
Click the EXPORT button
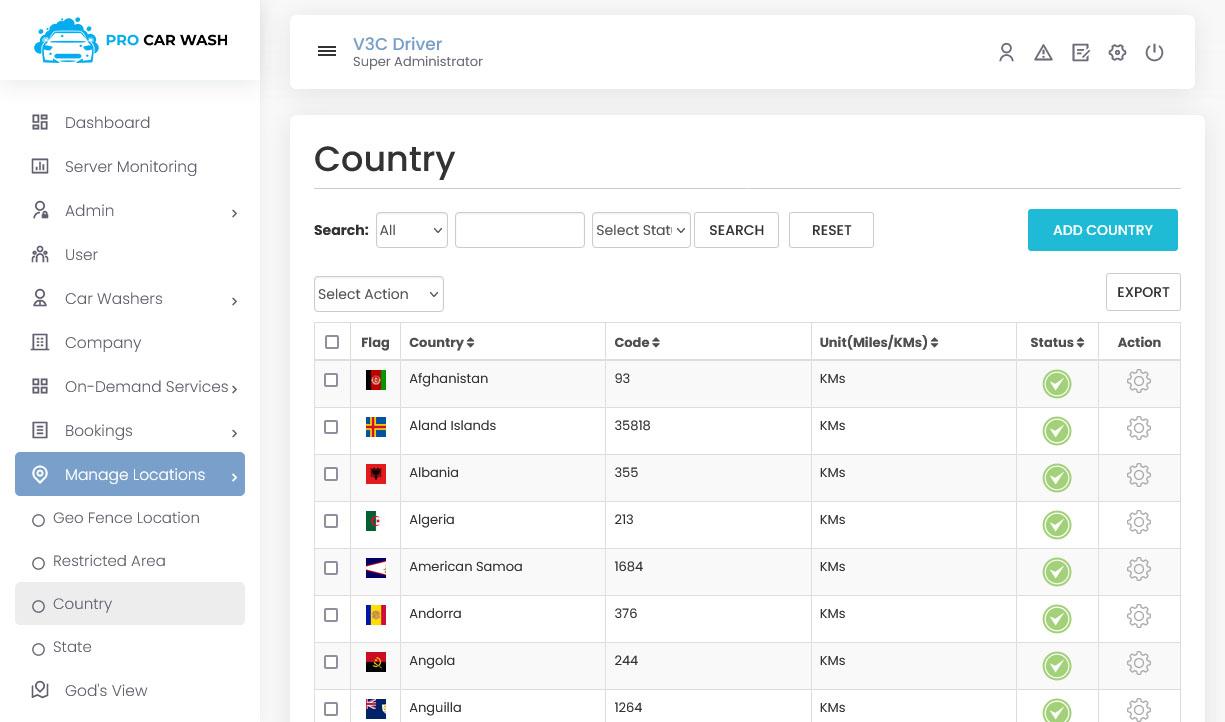click(x=1143, y=292)
